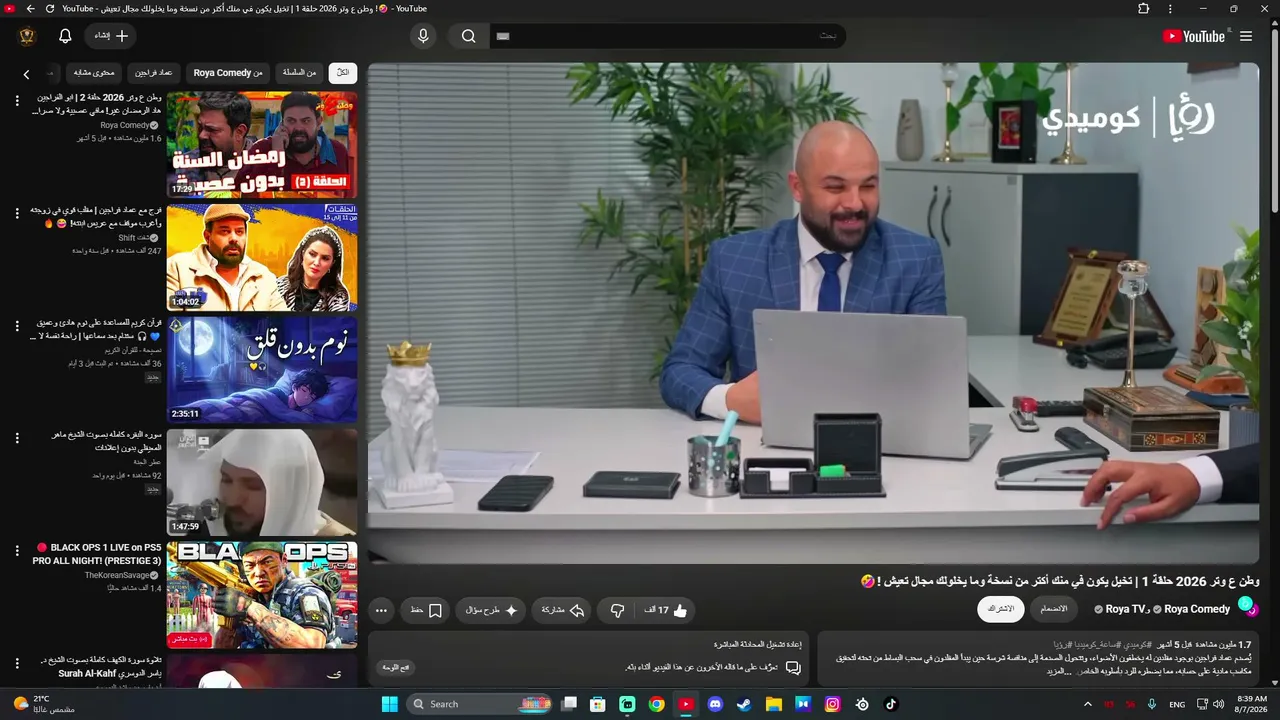Screen dimensions: 1280x720
Task: Open options for BLACK OPS 1 LIVE video
Action: (x=17, y=551)
